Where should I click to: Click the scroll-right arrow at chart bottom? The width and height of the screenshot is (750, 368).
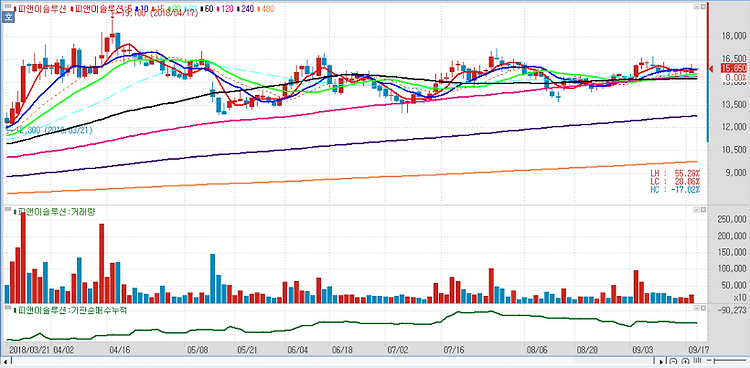point(662,361)
